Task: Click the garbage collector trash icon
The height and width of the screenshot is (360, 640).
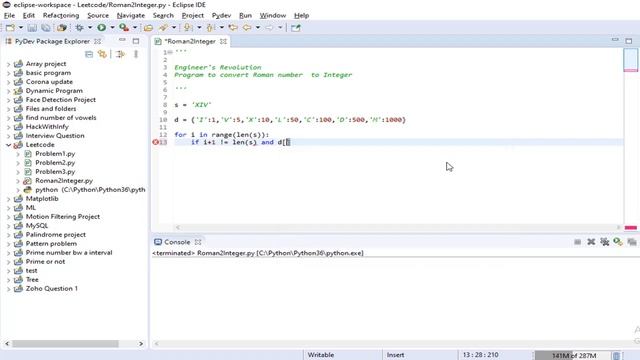Action: pyautogui.click(x=616, y=356)
